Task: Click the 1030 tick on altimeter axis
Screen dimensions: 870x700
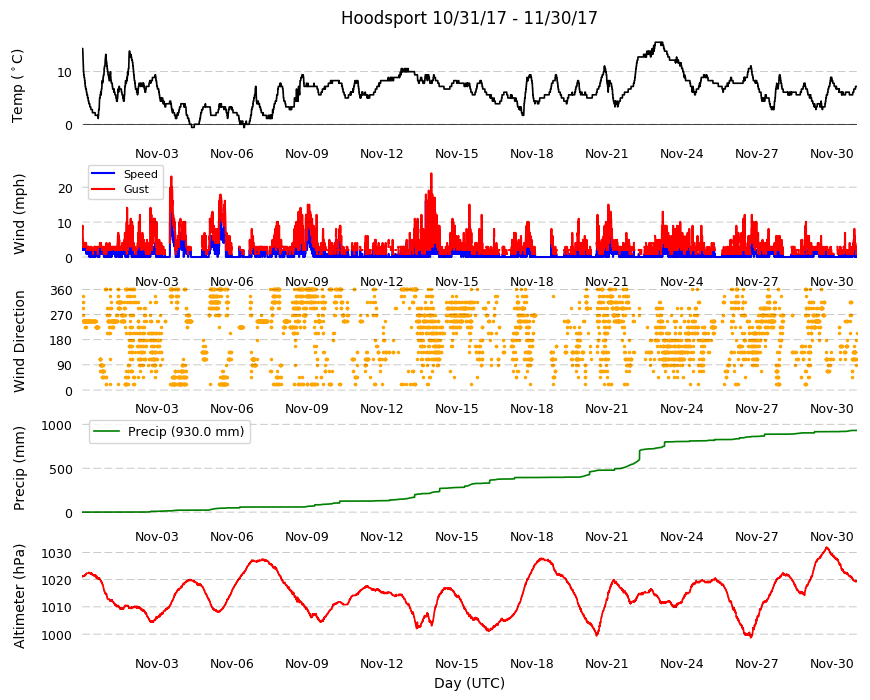Action: click(x=58, y=554)
